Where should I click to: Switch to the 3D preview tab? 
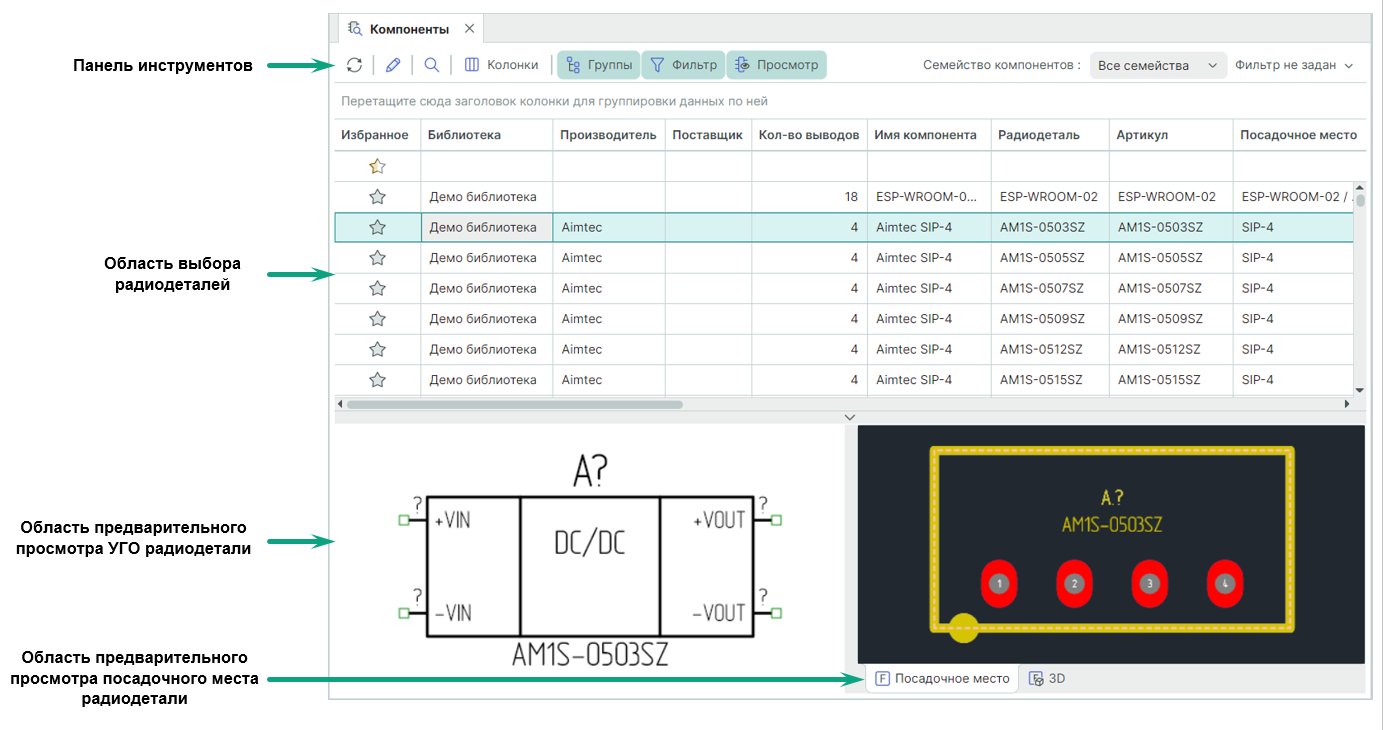[x=1047, y=678]
